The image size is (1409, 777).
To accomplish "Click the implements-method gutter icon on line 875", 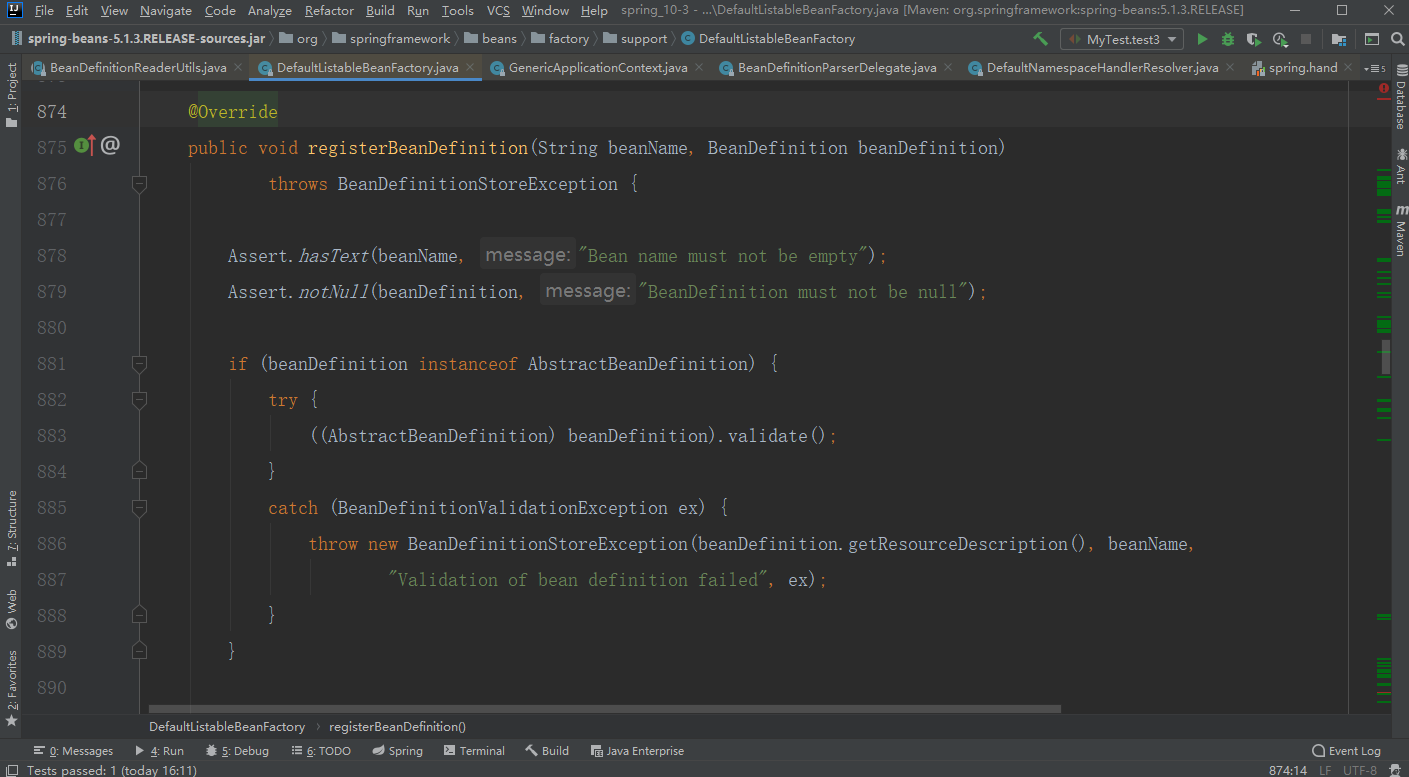I will coord(84,146).
